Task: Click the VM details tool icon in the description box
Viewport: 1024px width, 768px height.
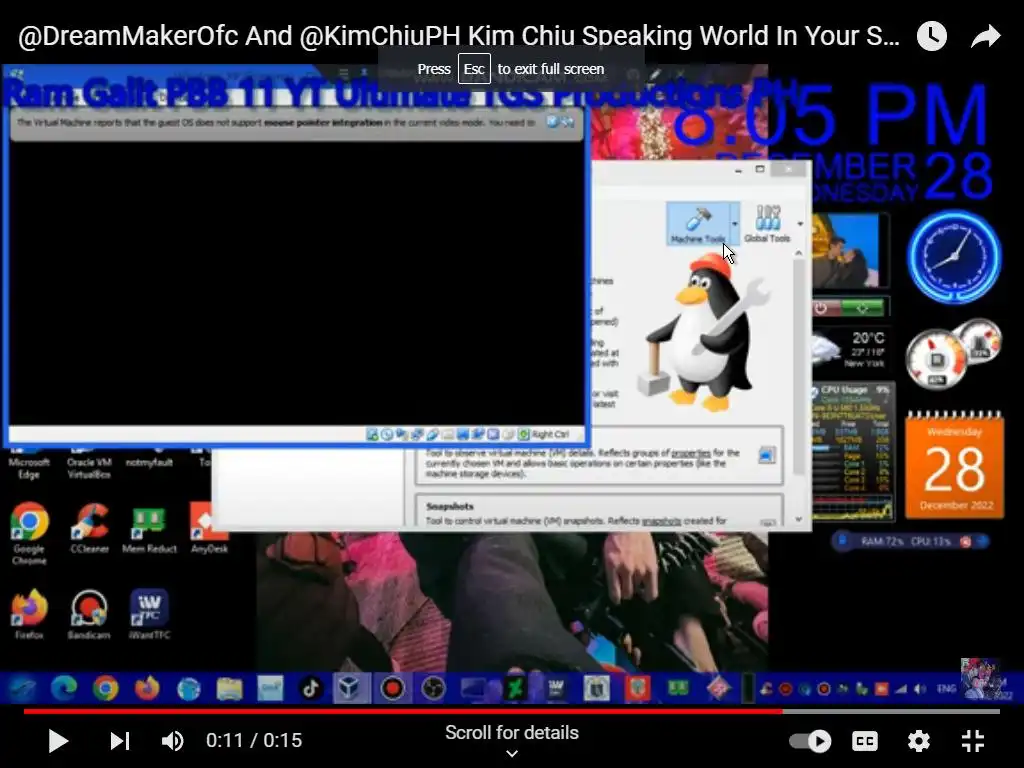Action: click(x=767, y=455)
